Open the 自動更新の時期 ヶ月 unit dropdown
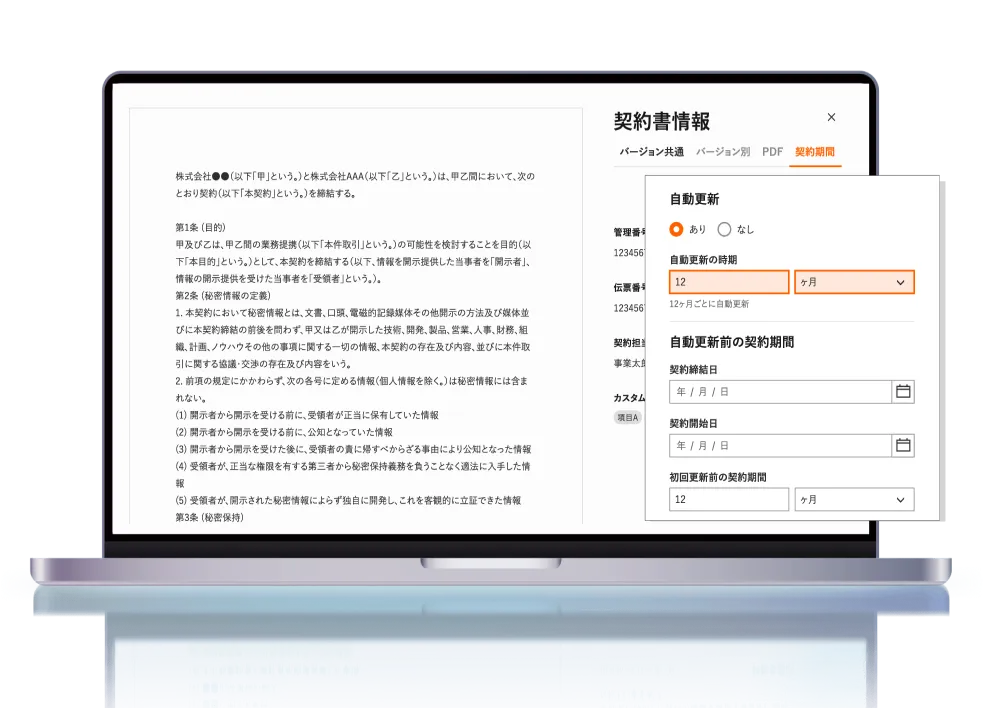The width and height of the screenshot is (984, 708). [x=854, y=282]
